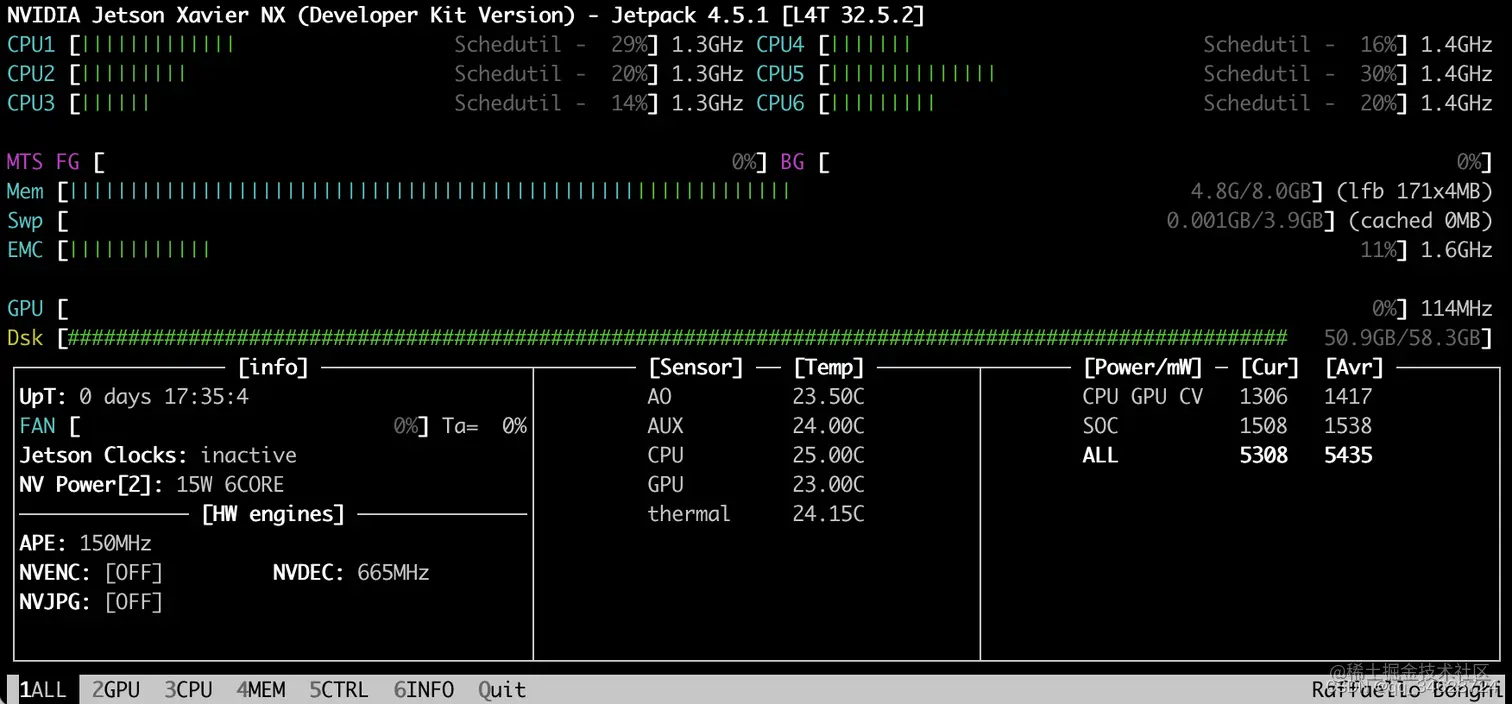Click the '[HW engines]' header

click(273, 514)
